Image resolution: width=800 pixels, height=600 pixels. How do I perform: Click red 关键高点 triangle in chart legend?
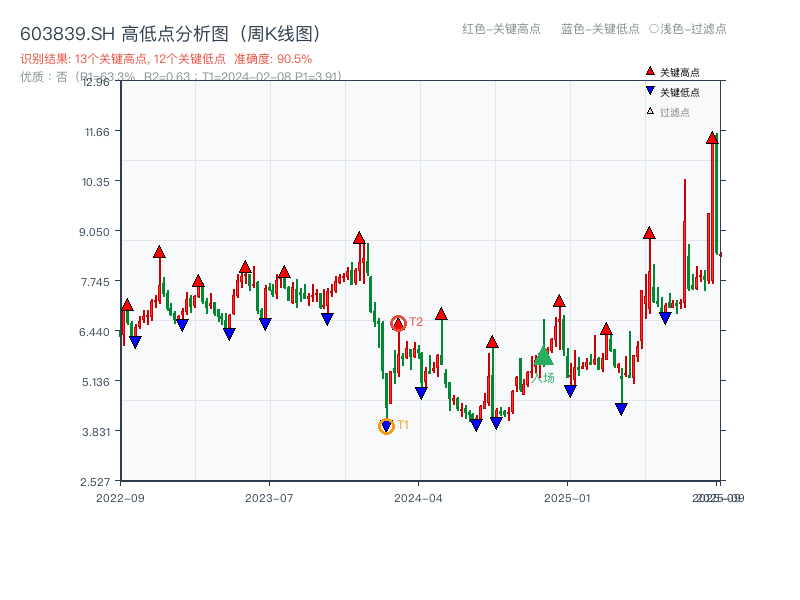tap(650, 71)
